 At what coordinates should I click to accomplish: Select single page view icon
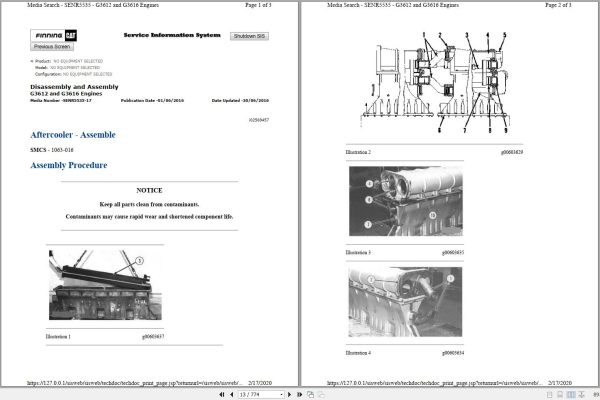click(x=549, y=395)
